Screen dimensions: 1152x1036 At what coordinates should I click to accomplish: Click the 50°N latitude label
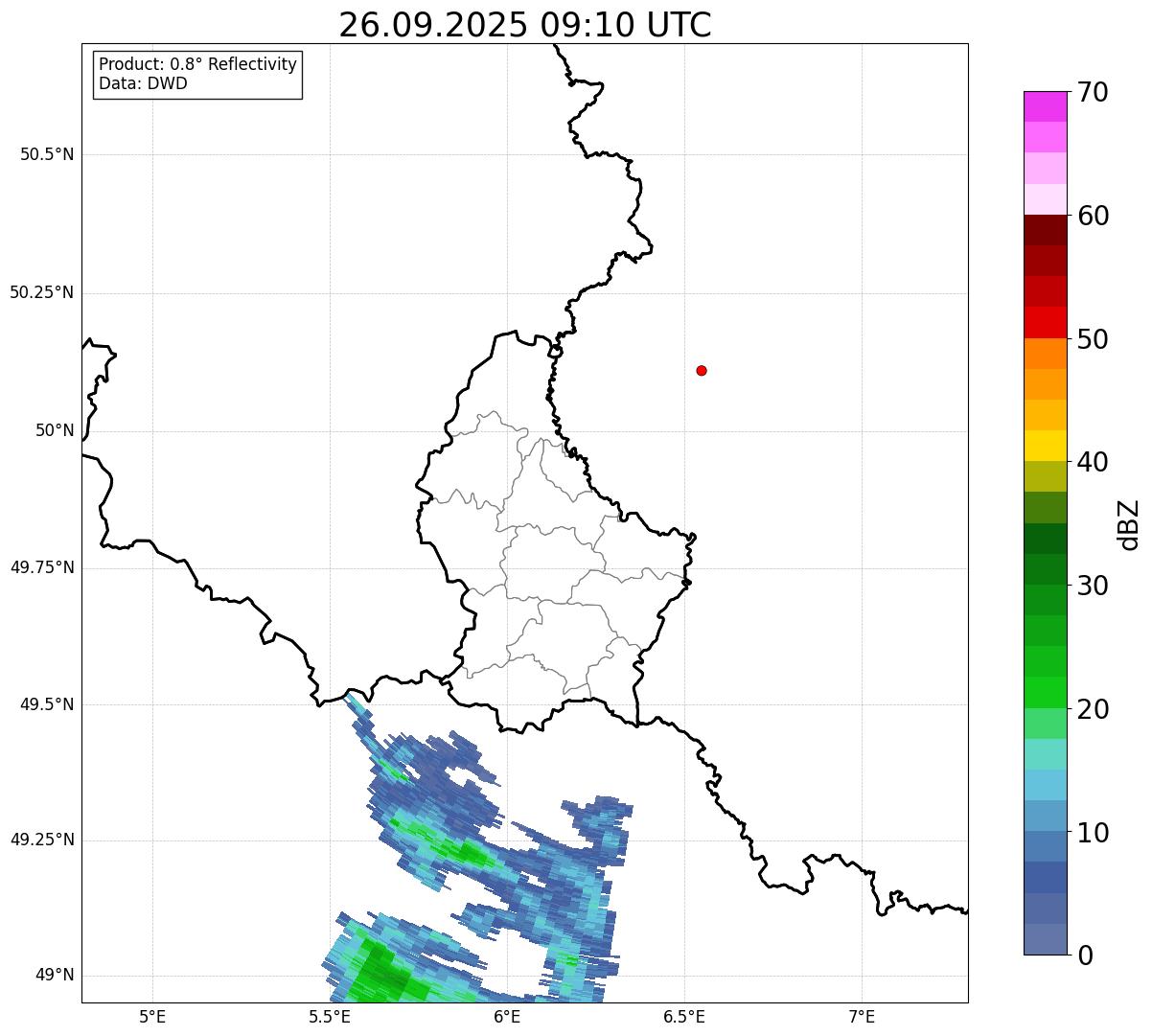tap(55, 430)
